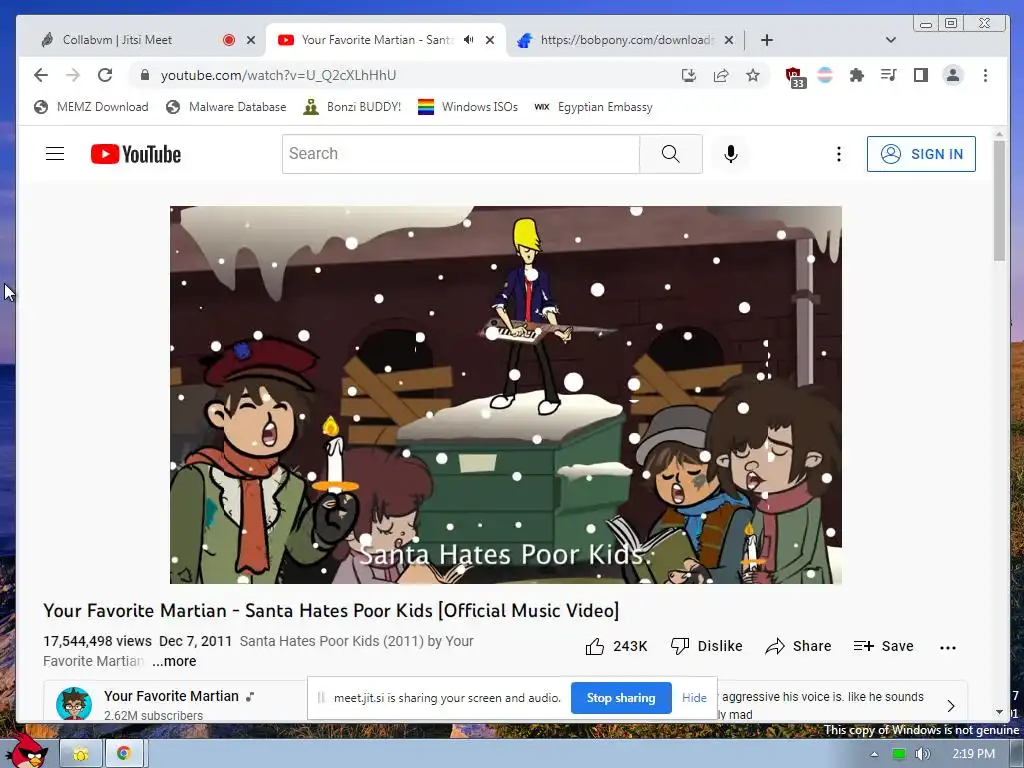Click the install app icon in address bar

[688, 75]
